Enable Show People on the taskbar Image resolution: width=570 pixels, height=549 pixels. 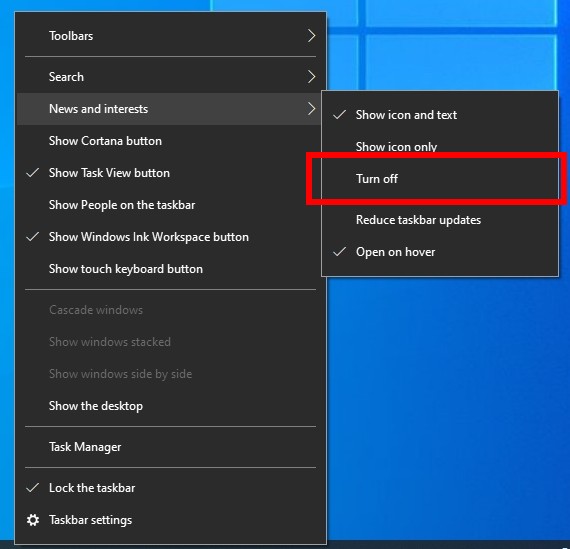[170, 205]
